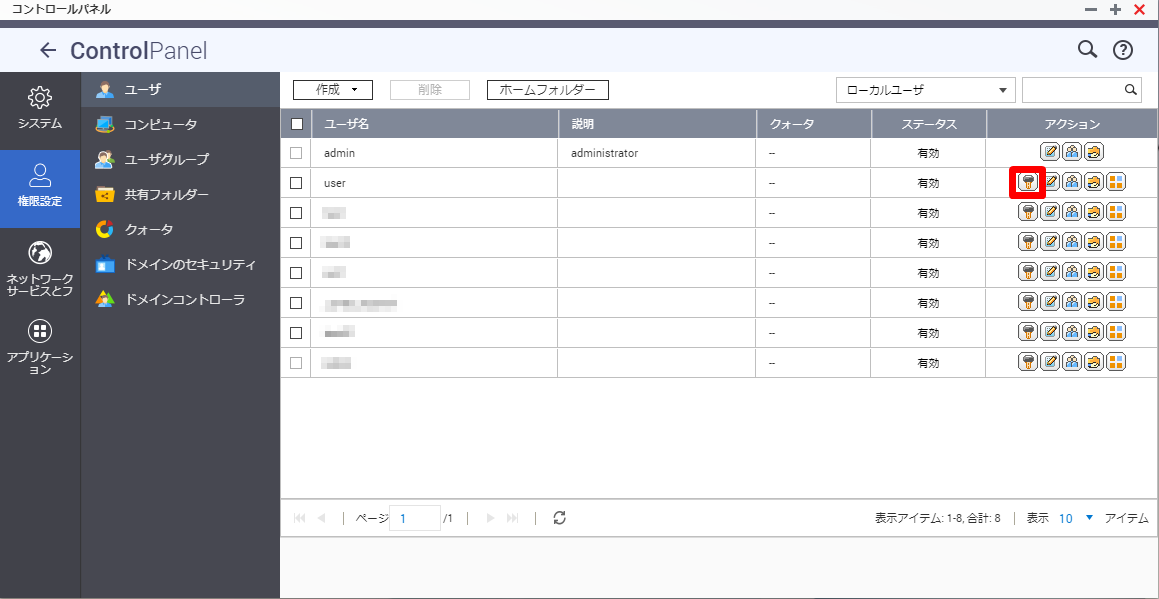Open the Control Panel search magnifier
The height and width of the screenshot is (599, 1159).
[1087, 50]
